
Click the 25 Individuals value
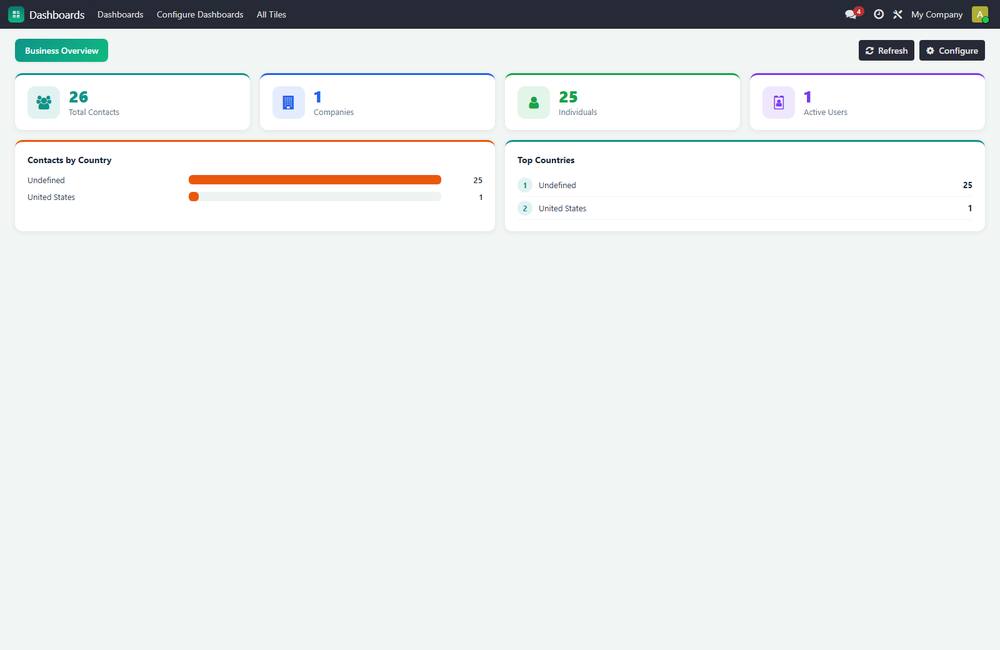pyautogui.click(x=568, y=96)
